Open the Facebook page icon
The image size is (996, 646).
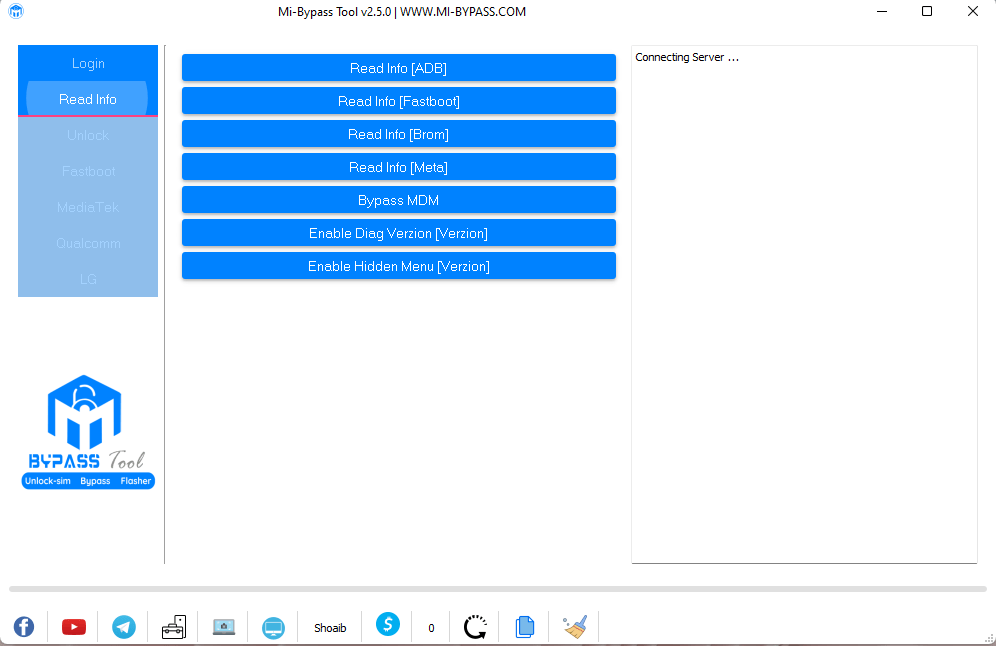tap(23, 627)
